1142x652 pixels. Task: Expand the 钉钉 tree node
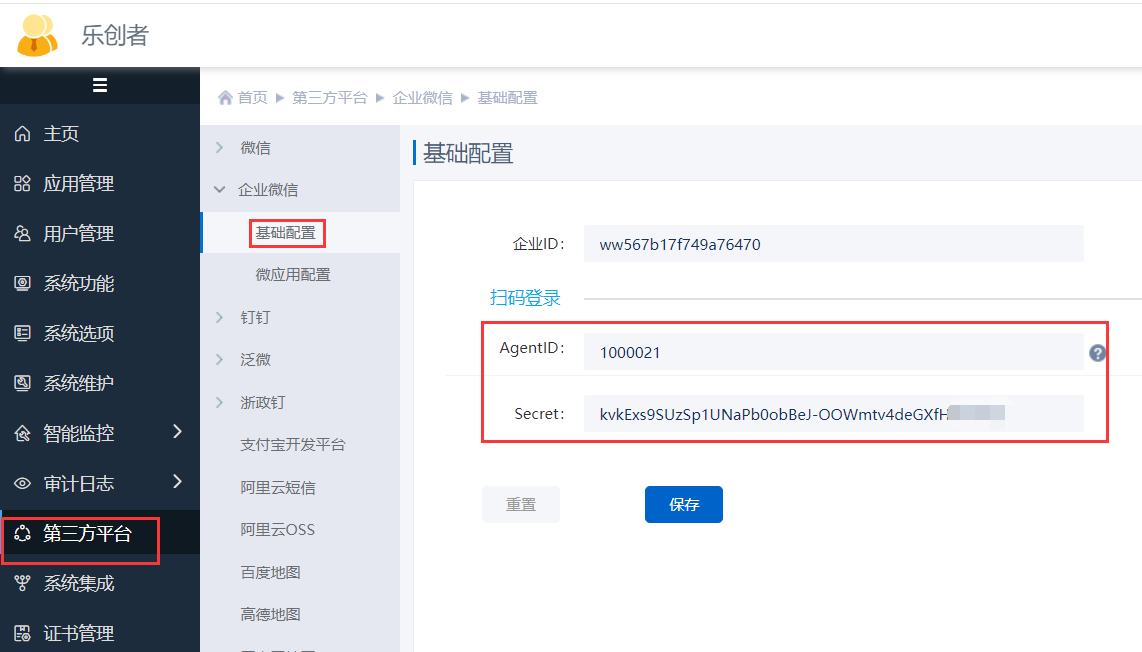click(x=220, y=318)
